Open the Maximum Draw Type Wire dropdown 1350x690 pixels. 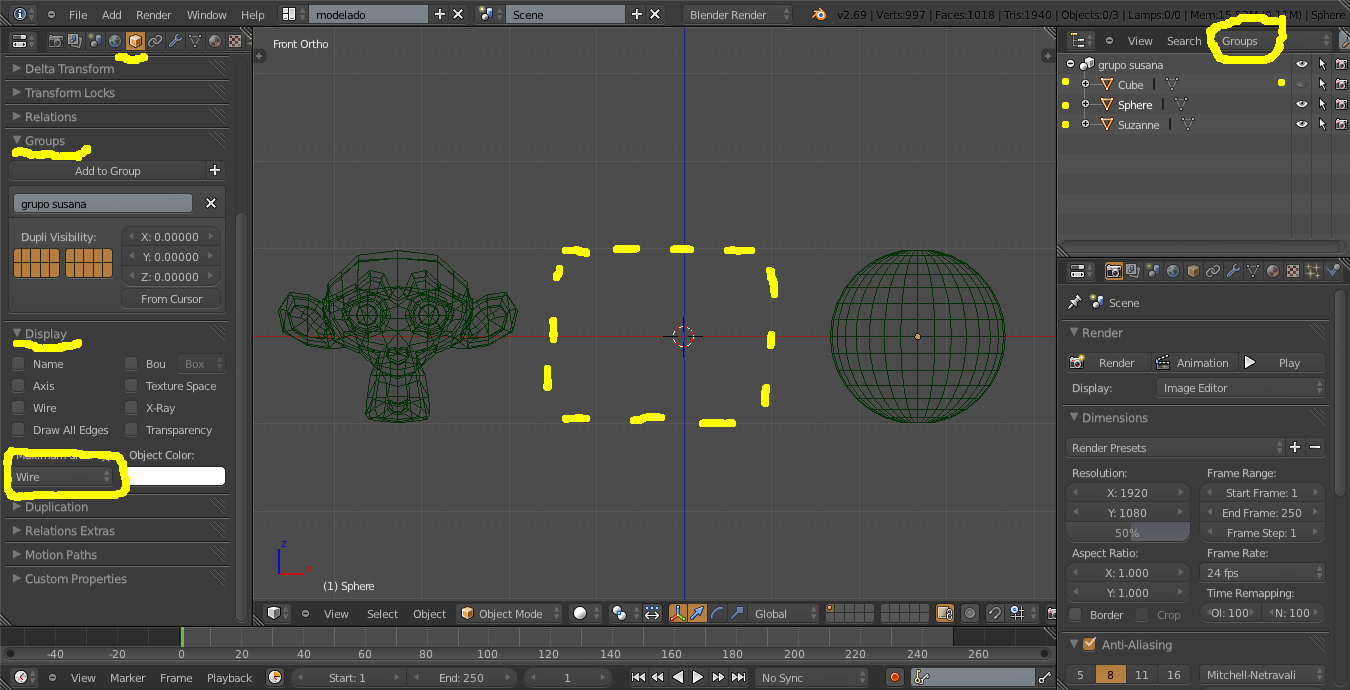click(63, 477)
